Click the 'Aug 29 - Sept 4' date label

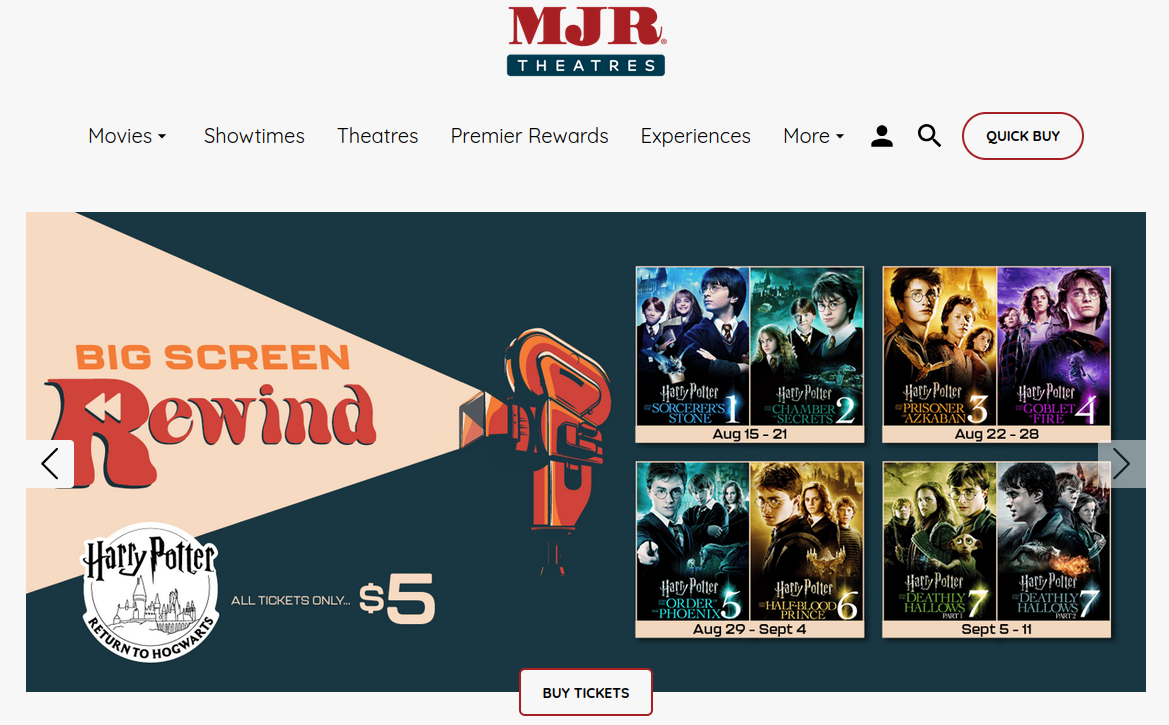750,630
